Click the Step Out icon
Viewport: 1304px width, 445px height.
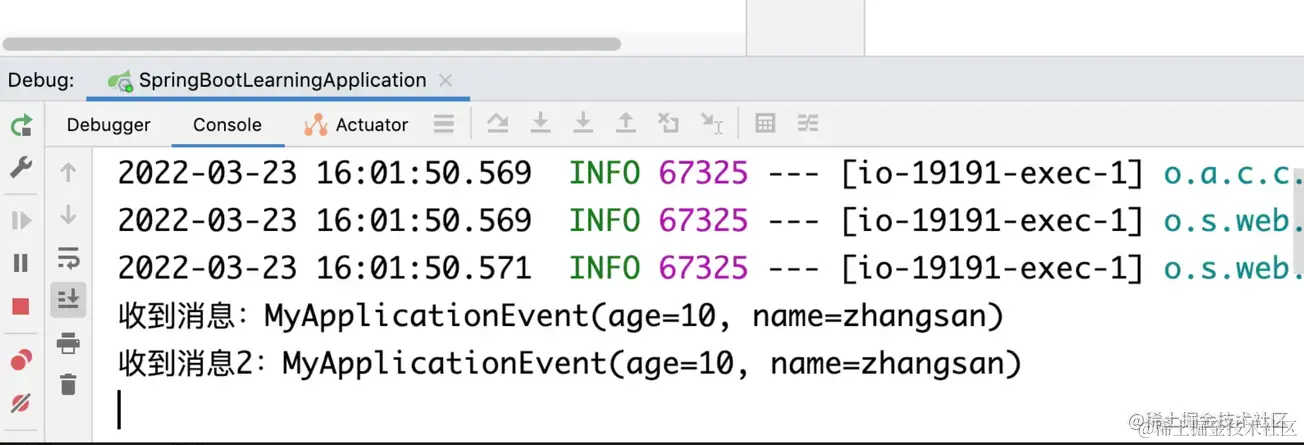(x=626, y=123)
